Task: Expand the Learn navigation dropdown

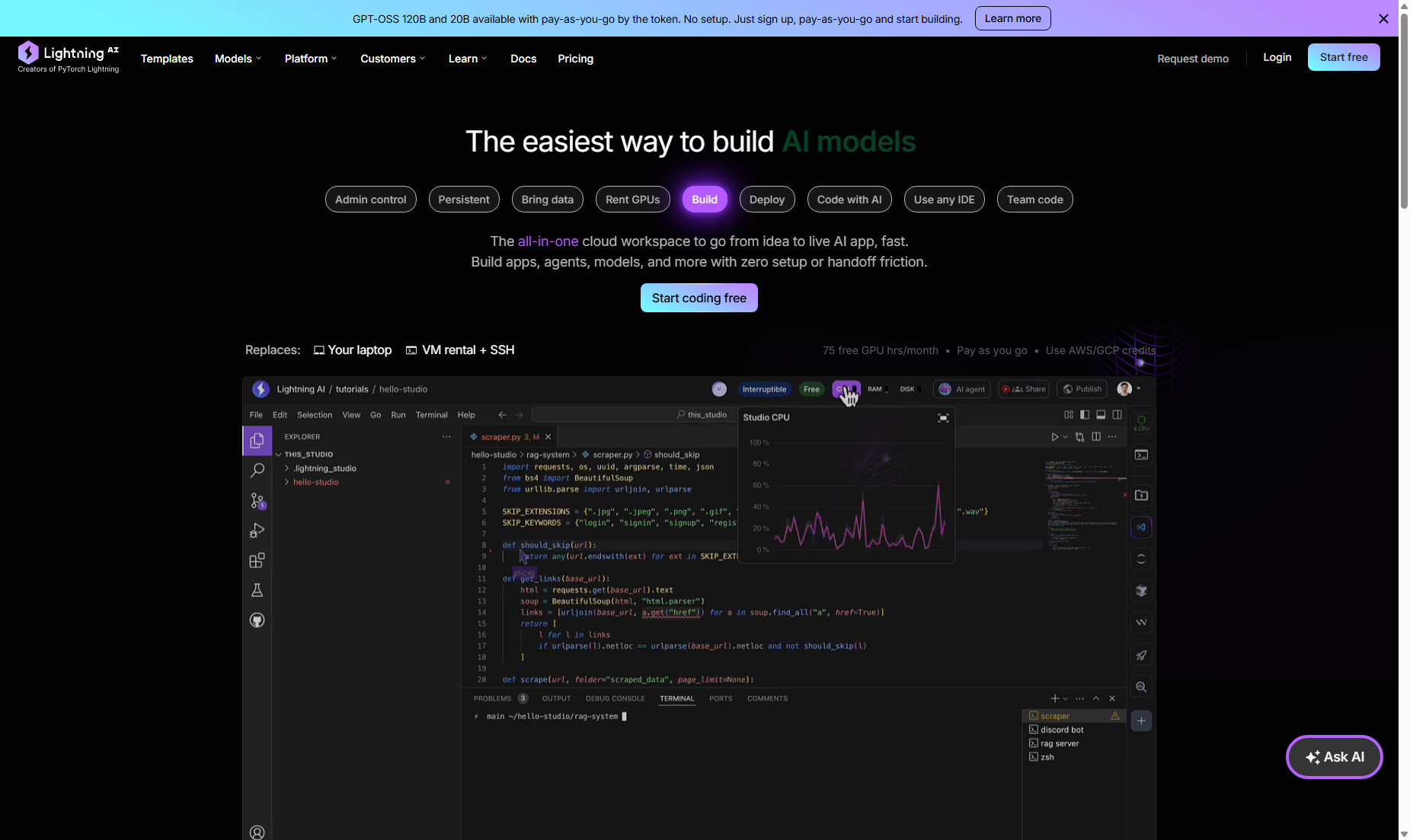Action: 468,59
